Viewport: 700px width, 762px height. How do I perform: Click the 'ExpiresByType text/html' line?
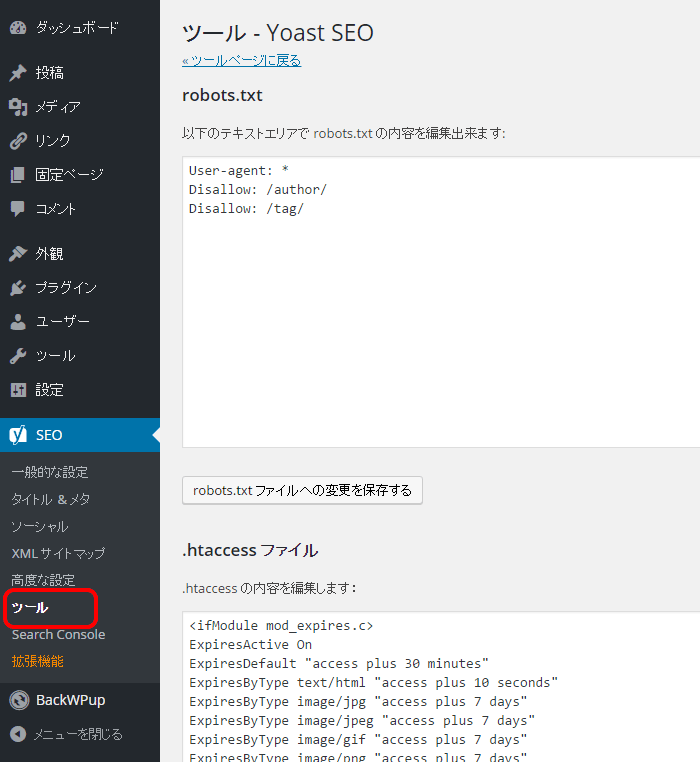point(373,683)
